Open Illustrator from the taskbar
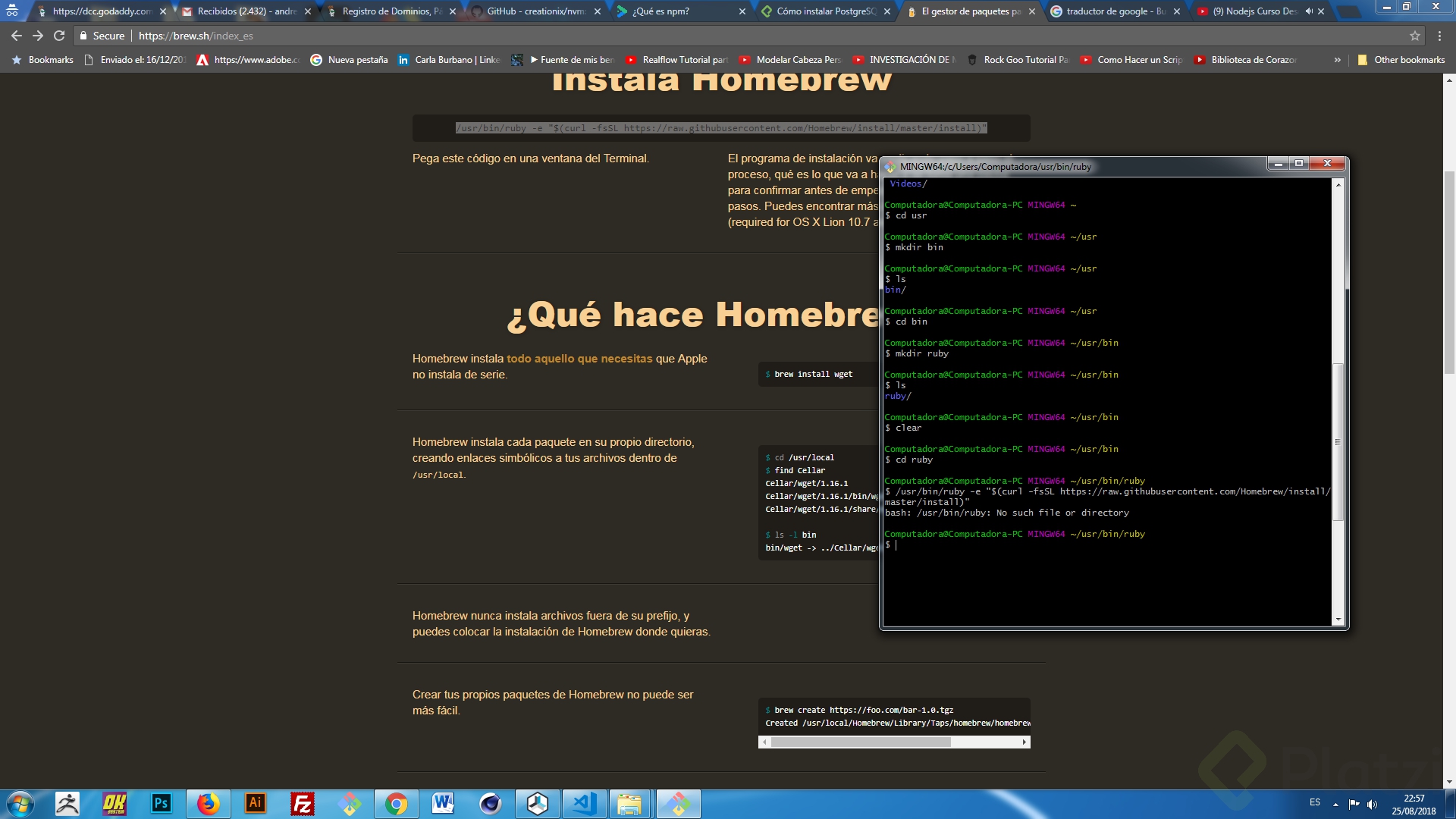Viewport: 1456px width, 819px height. [x=255, y=804]
